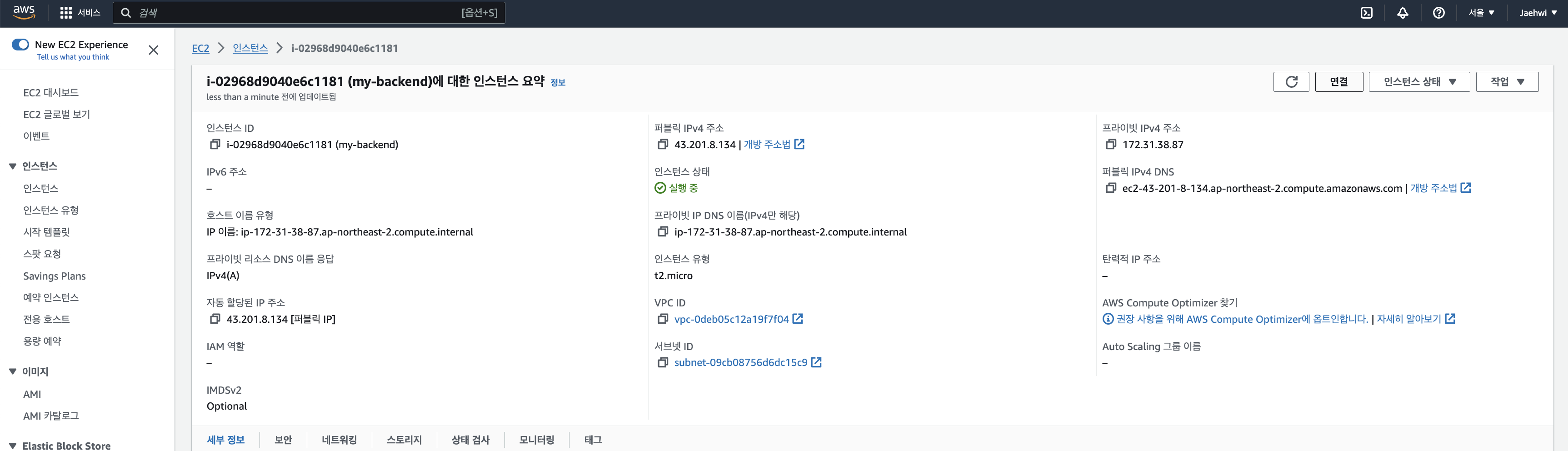Copy the instance ID i-02968d9040e6c1181

click(x=215, y=144)
